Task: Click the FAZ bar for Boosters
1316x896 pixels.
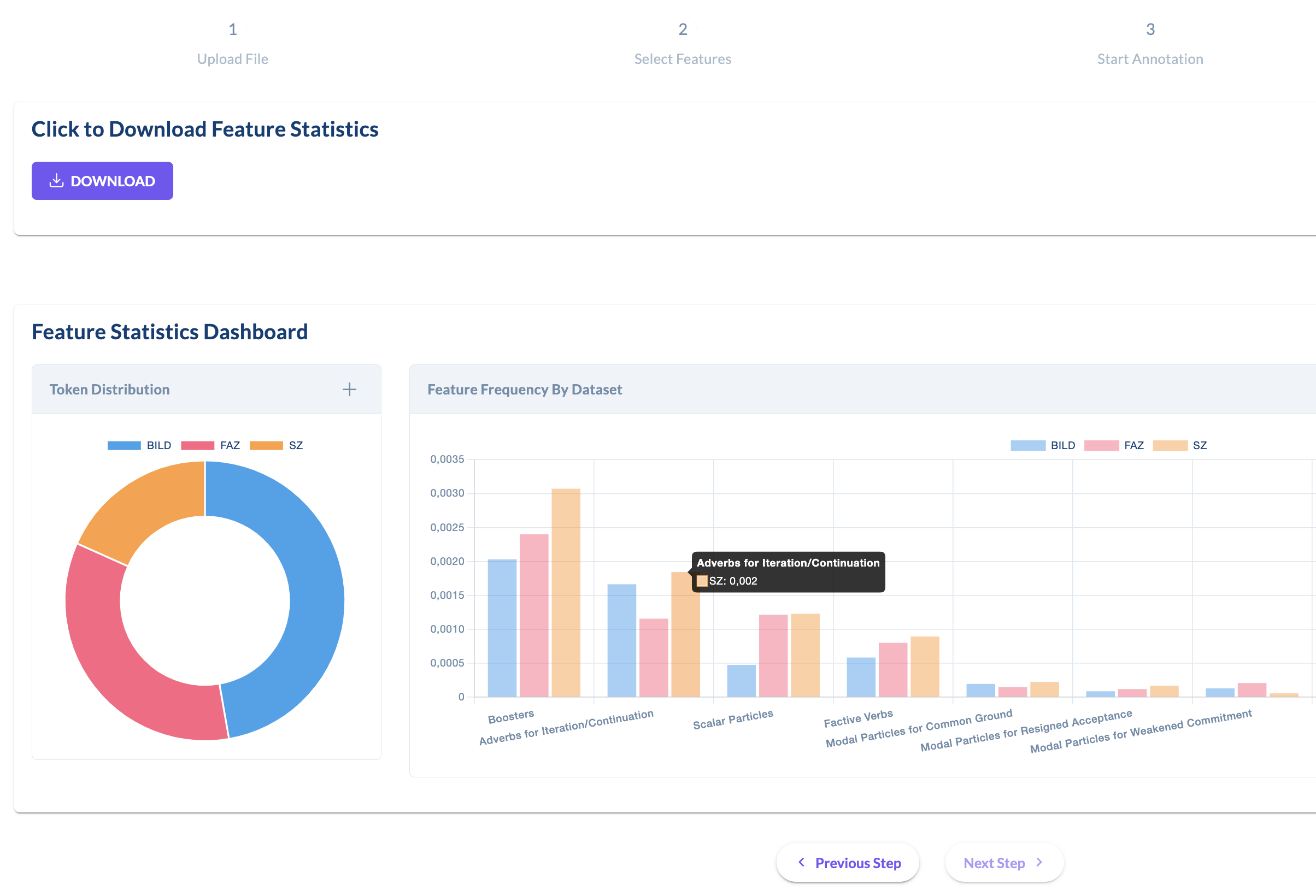Action: (534, 615)
